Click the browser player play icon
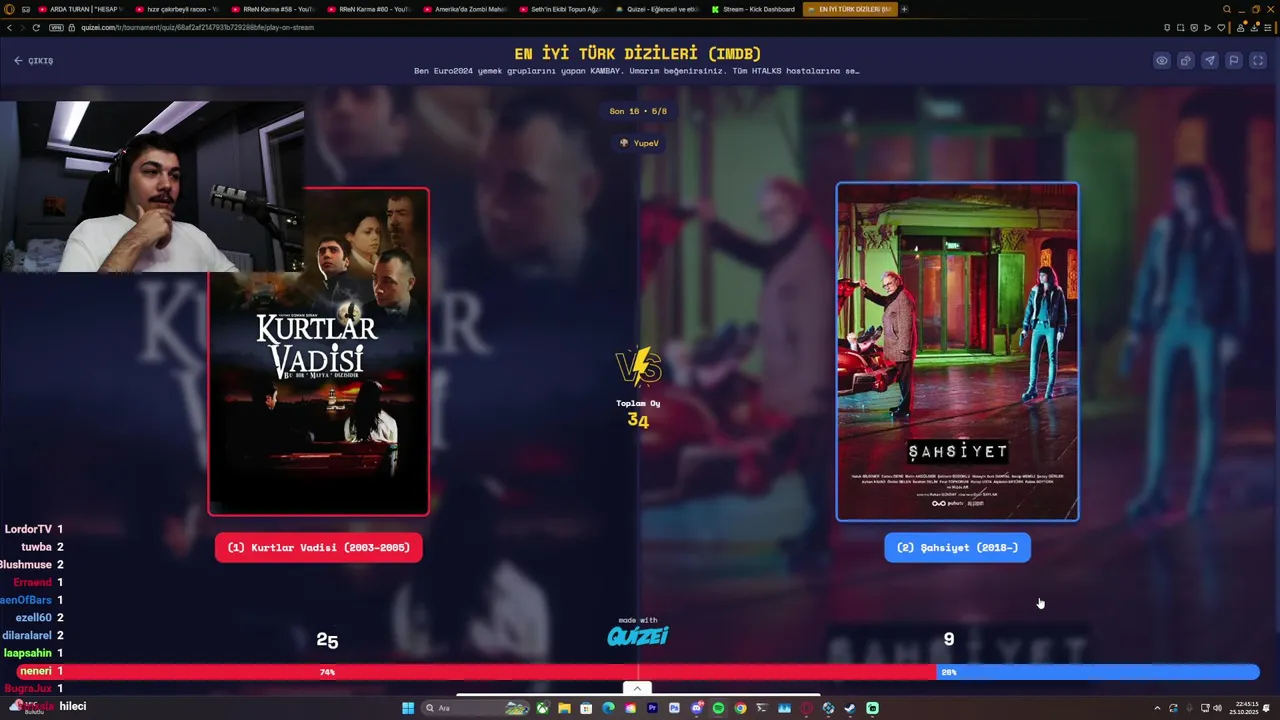Image resolution: width=1280 pixels, height=720 pixels. point(1207,28)
